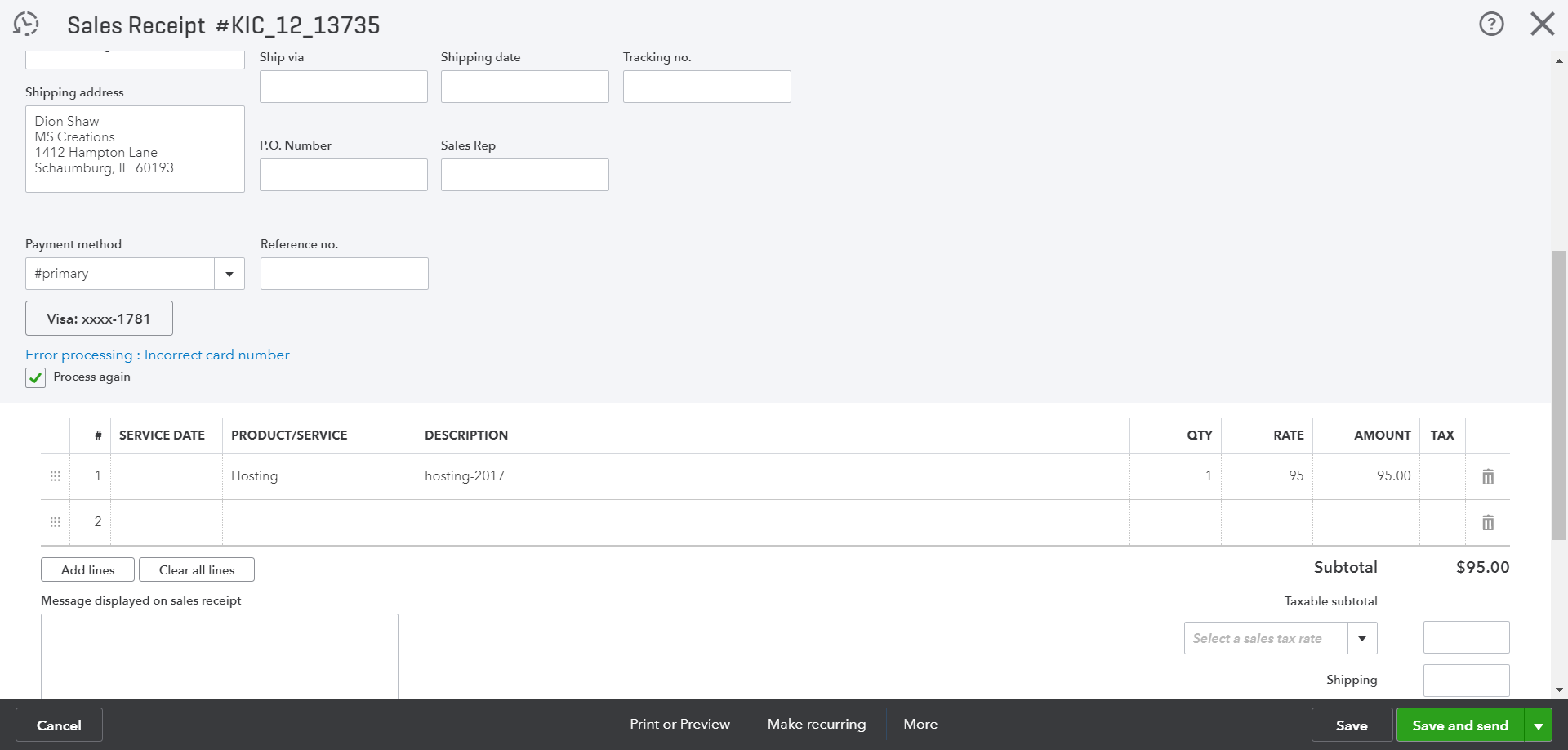Viewport: 1568px width, 750px height.
Task: Choose Print or Preview
Action: [679, 725]
